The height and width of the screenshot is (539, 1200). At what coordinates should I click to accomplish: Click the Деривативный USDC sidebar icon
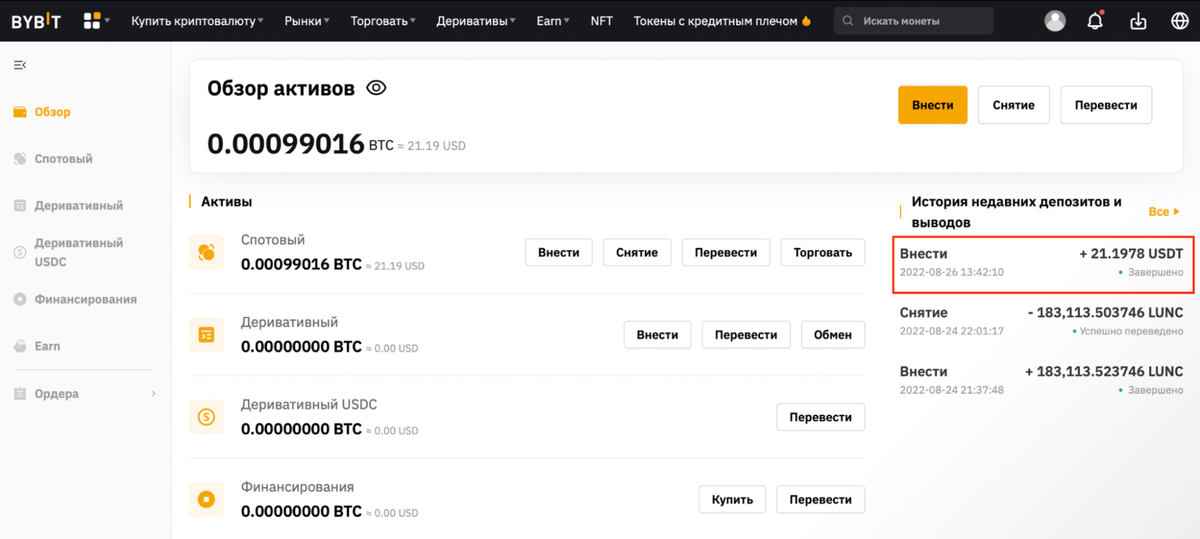tap(20, 252)
